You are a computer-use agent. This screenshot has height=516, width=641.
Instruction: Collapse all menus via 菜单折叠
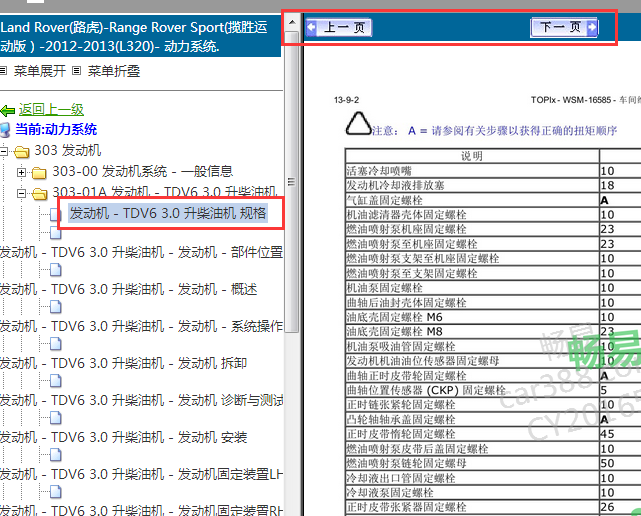(114, 71)
